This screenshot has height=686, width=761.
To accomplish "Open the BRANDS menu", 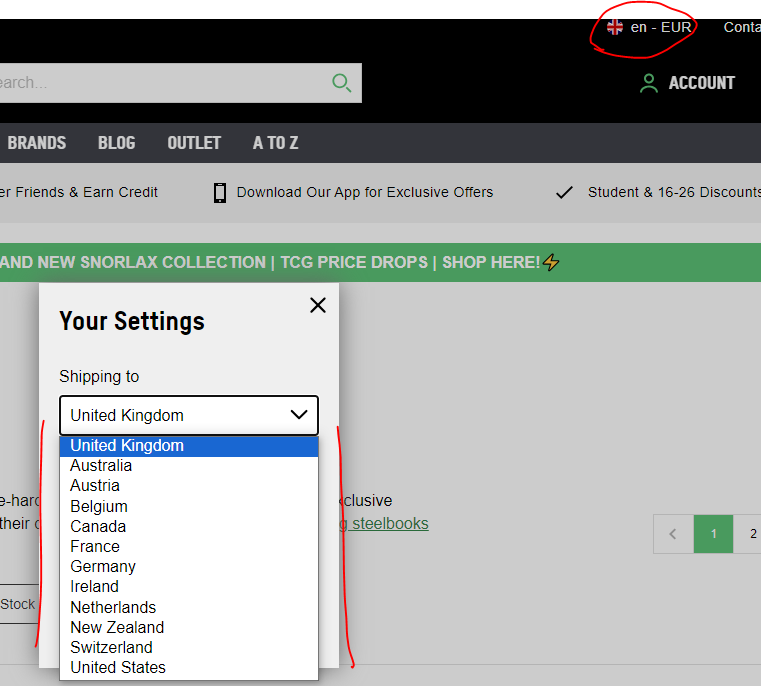I will [x=37, y=143].
